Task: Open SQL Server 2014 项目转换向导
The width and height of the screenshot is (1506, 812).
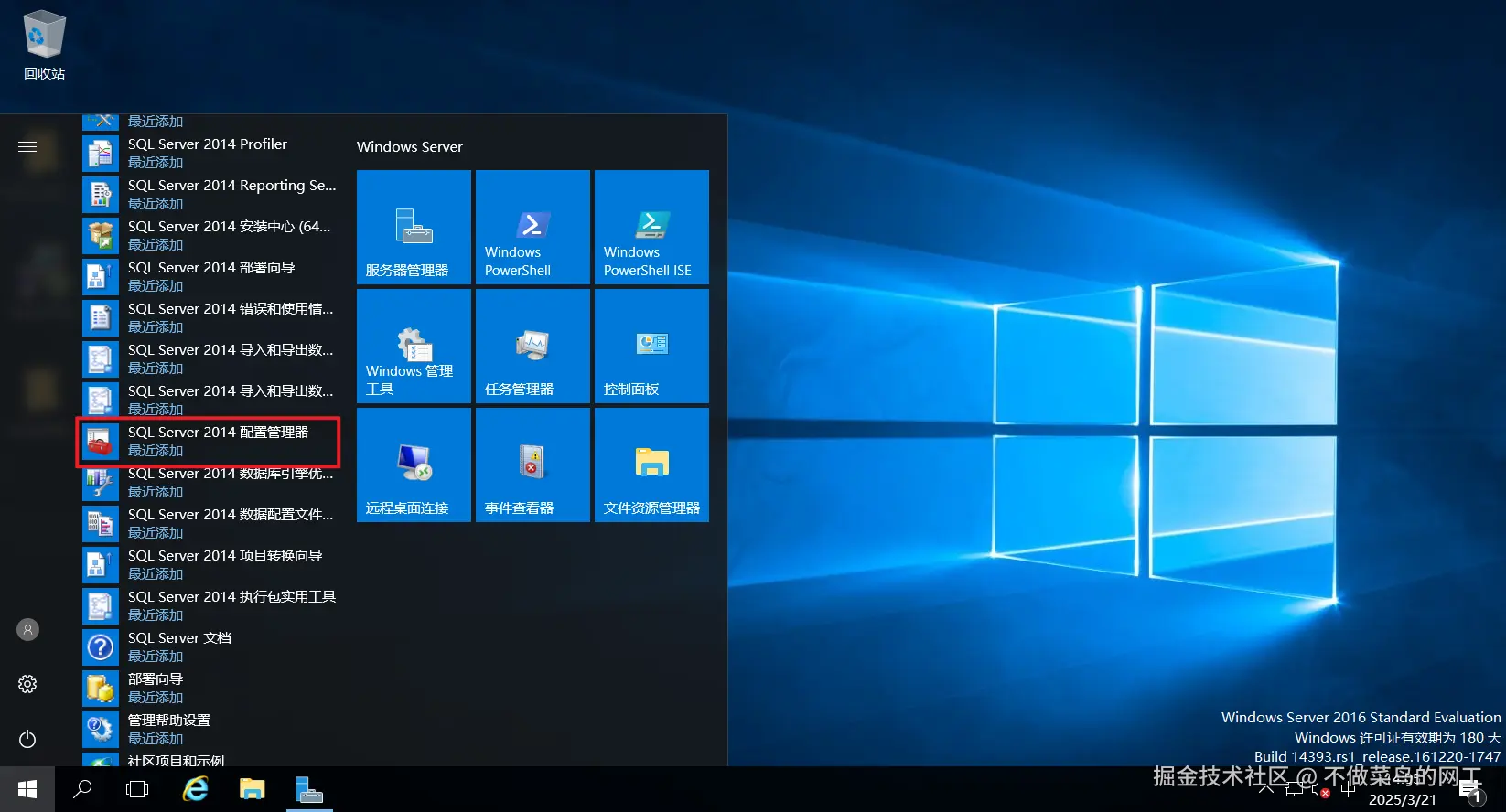Action: tap(210, 564)
